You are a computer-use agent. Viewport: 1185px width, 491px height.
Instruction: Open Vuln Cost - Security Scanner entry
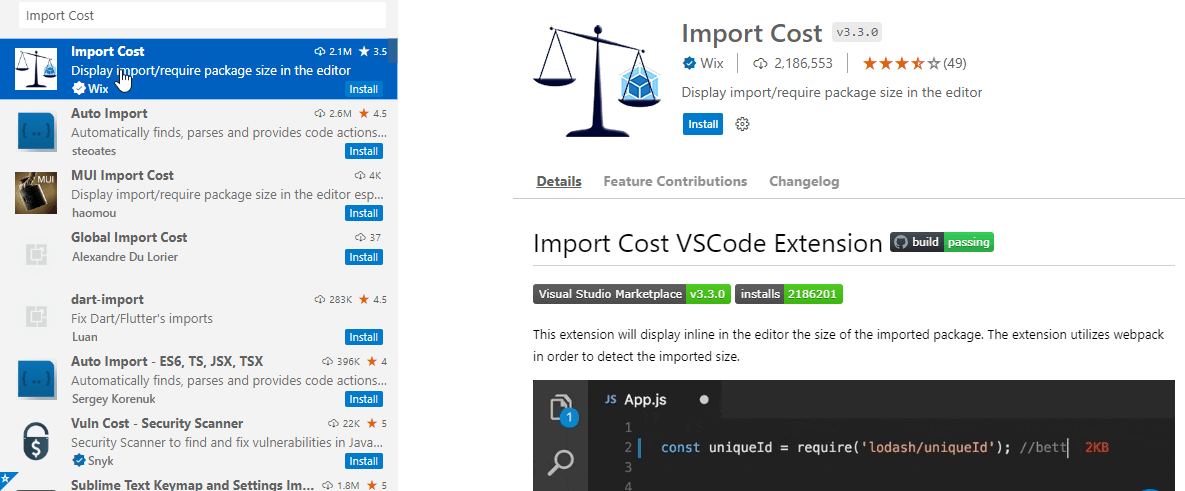tap(199, 440)
